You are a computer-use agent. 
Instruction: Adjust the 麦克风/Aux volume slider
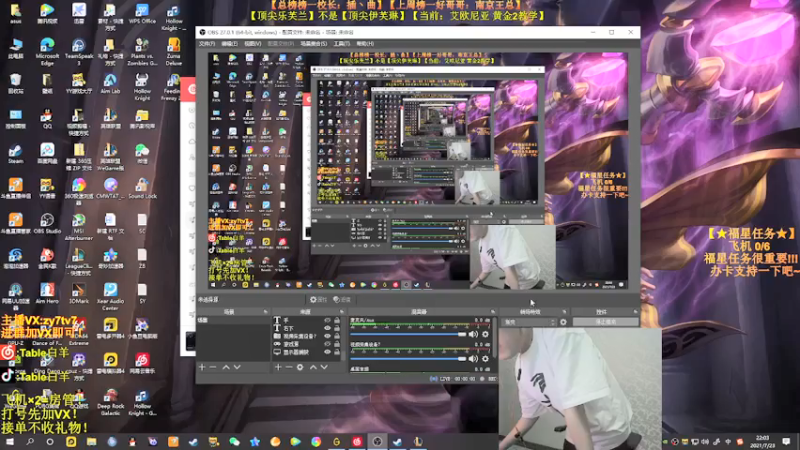point(408,334)
